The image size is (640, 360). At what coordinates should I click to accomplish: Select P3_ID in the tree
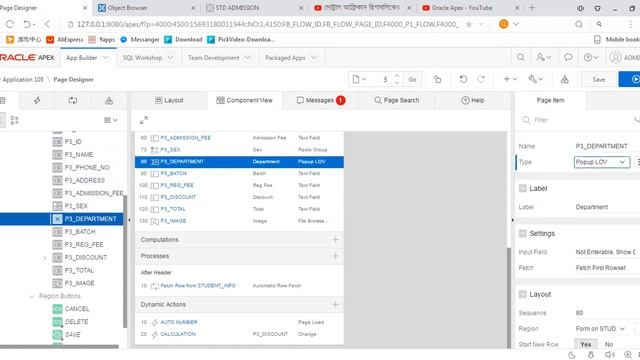pyautogui.click(x=73, y=142)
